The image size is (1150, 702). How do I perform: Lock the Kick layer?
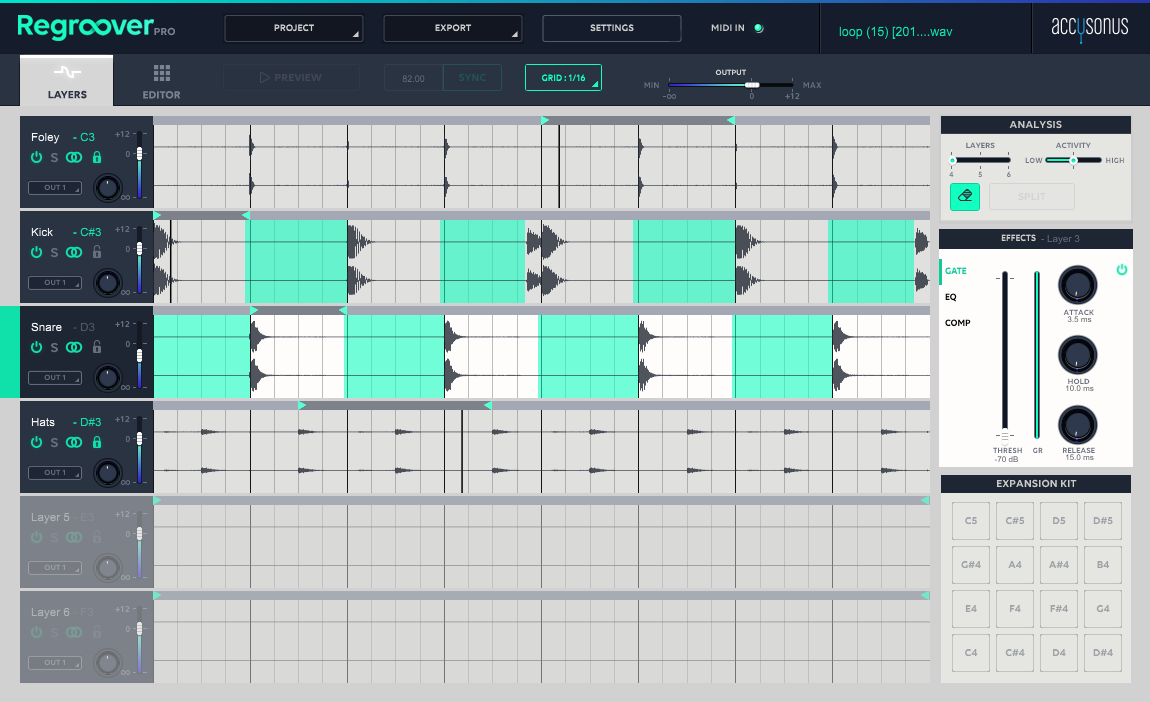(97, 252)
